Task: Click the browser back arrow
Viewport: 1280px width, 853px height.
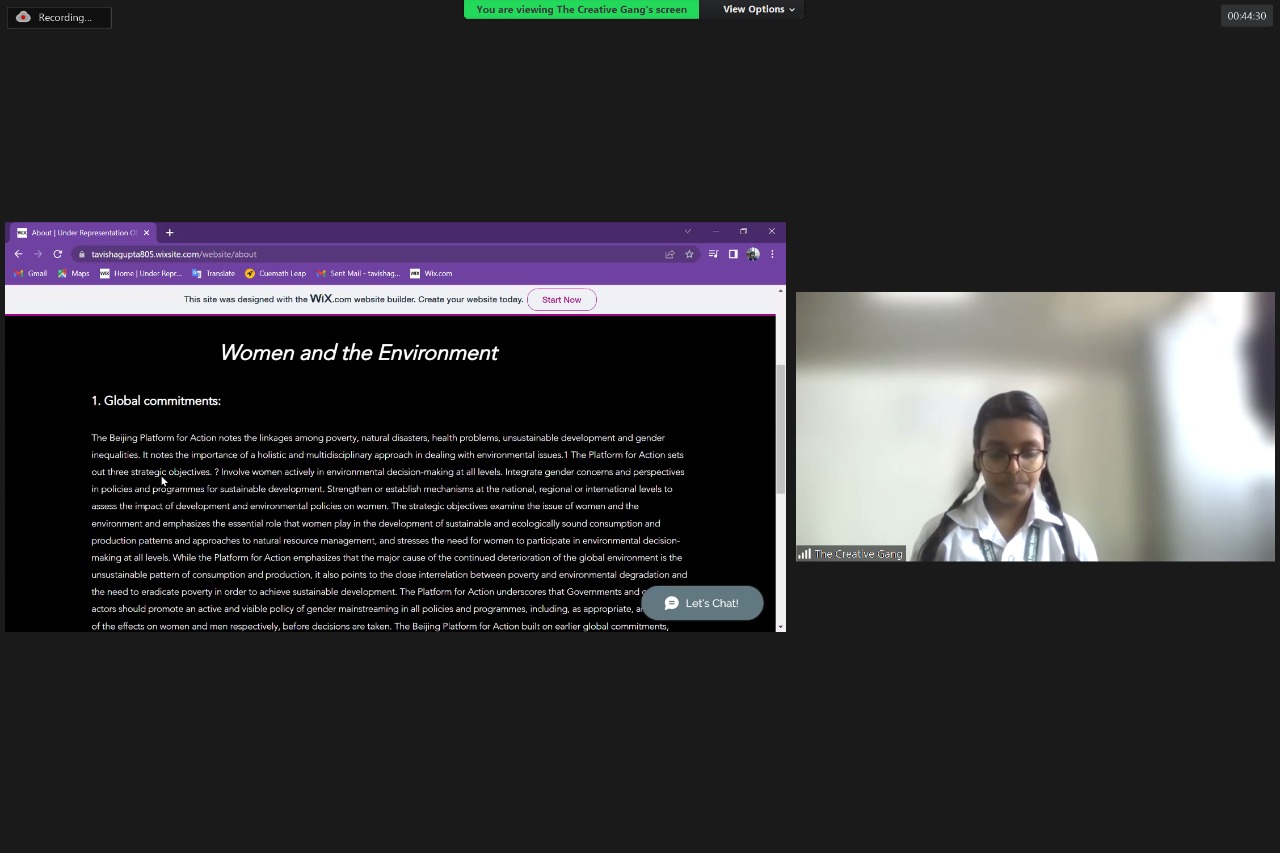Action: point(18,254)
